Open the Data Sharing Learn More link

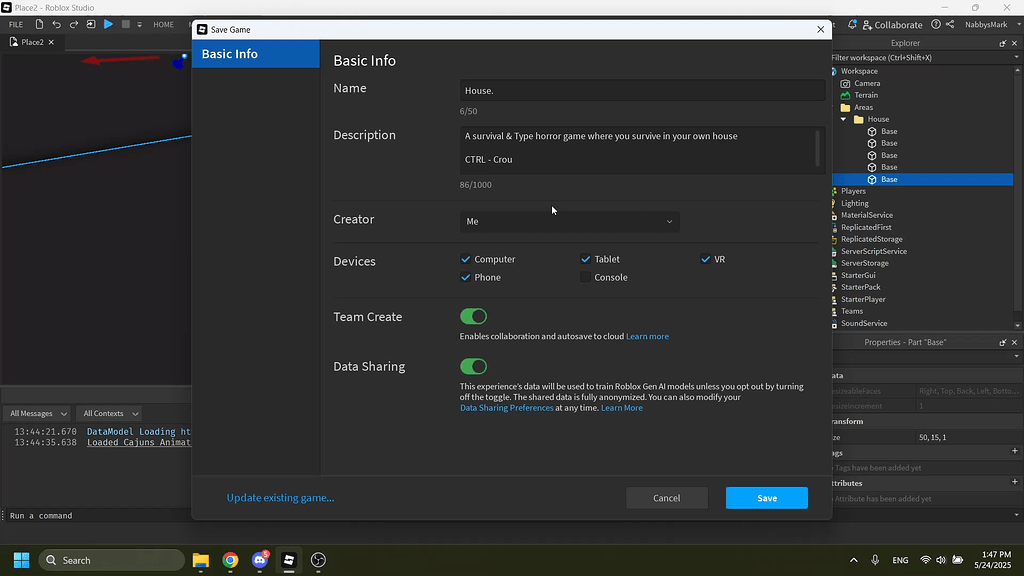[x=622, y=408]
